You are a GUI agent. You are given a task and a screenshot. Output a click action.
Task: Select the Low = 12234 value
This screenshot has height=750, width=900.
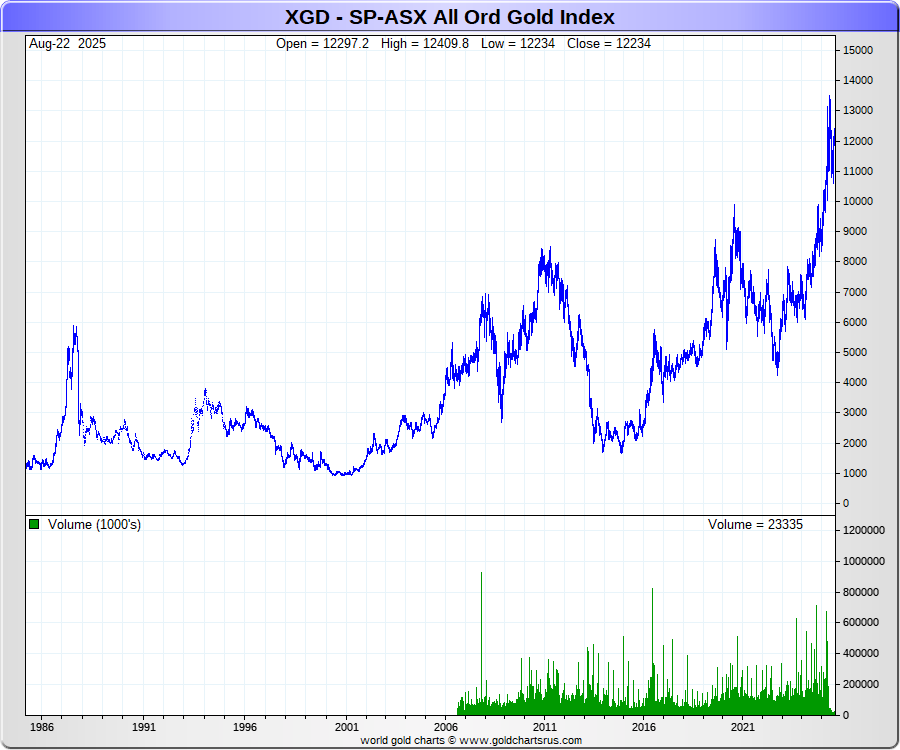[518, 44]
